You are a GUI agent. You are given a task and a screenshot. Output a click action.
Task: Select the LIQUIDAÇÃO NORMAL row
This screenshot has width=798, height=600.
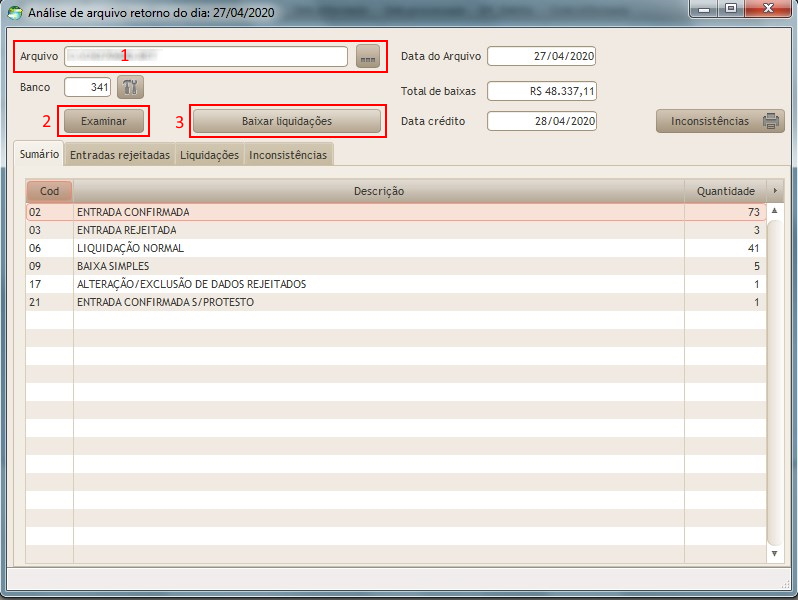pyautogui.click(x=380, y=248)
